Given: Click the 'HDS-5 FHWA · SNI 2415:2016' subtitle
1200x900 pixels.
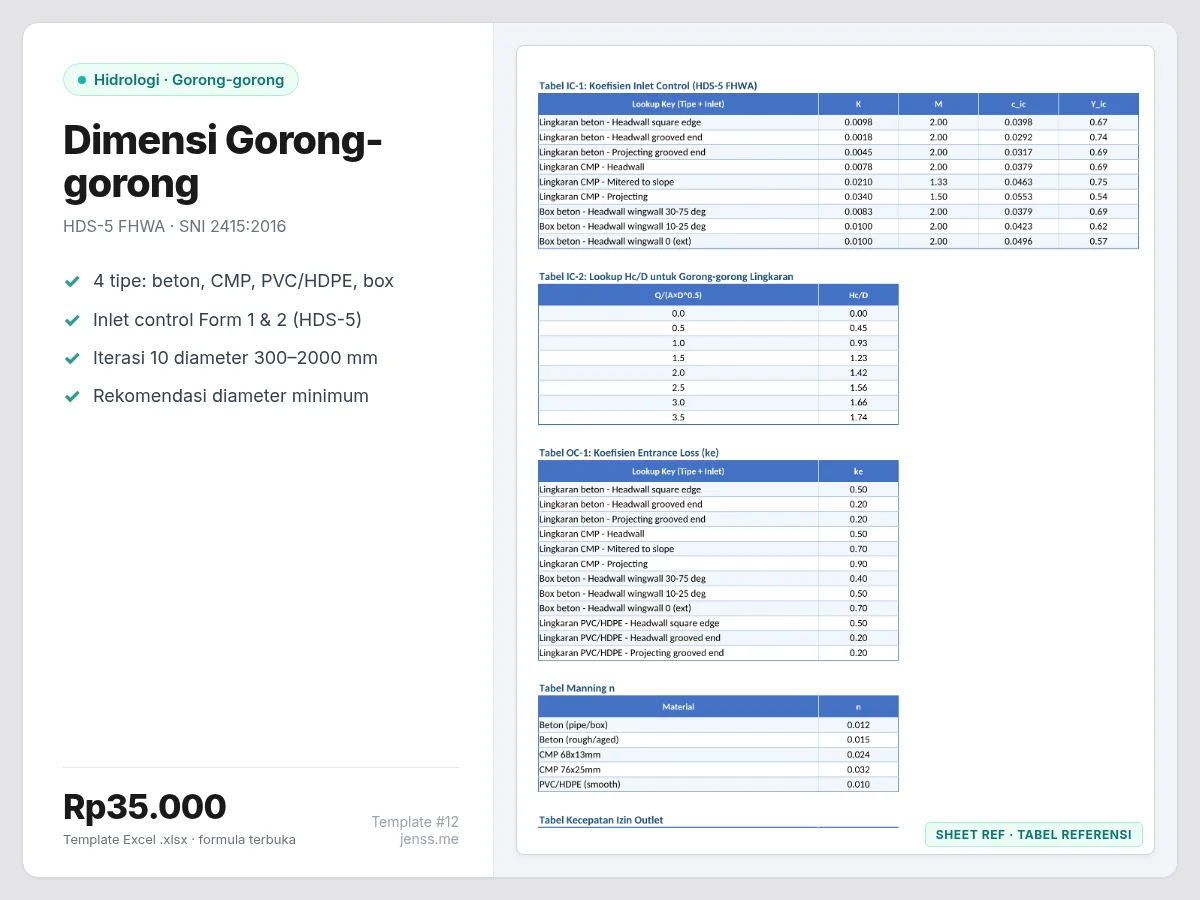Looking at the screenshot, I should [174, 226].
